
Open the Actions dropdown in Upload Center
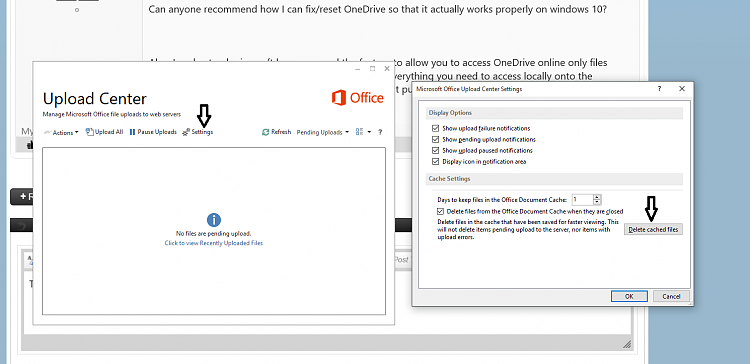(61, 132)
